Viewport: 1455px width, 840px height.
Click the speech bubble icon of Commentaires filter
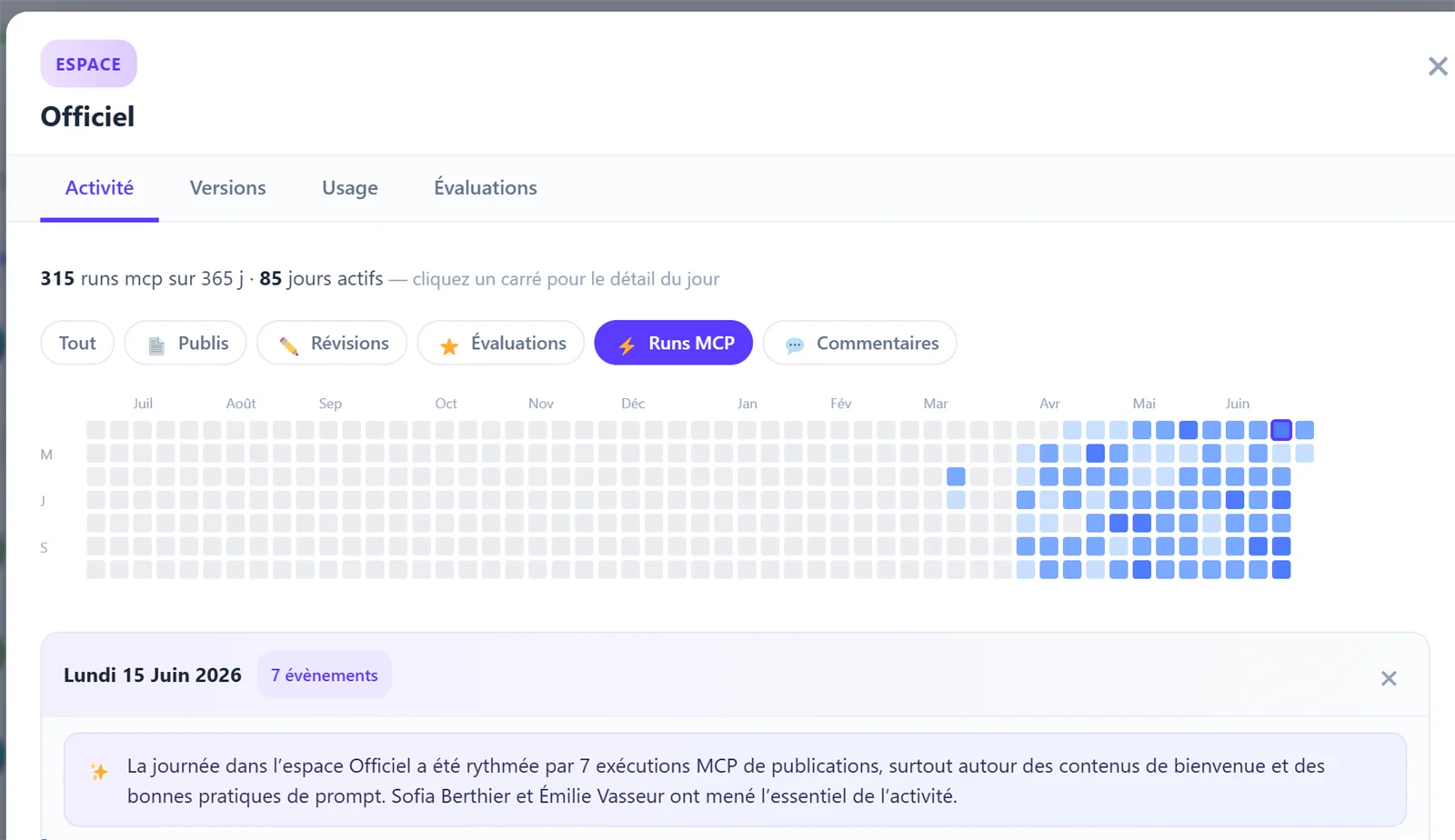click(x=795, y=345)
